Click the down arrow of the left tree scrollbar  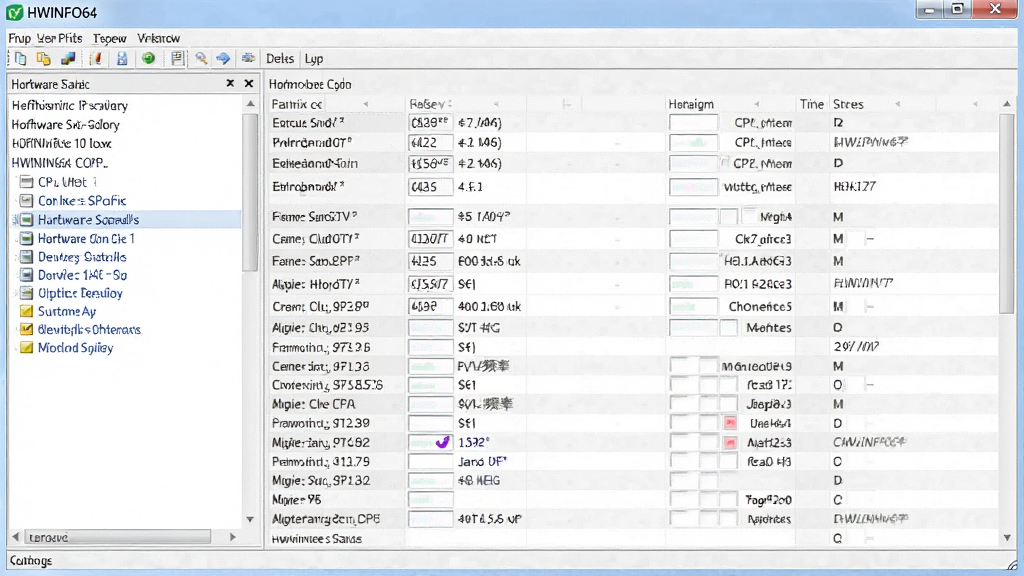pos(250,519)
